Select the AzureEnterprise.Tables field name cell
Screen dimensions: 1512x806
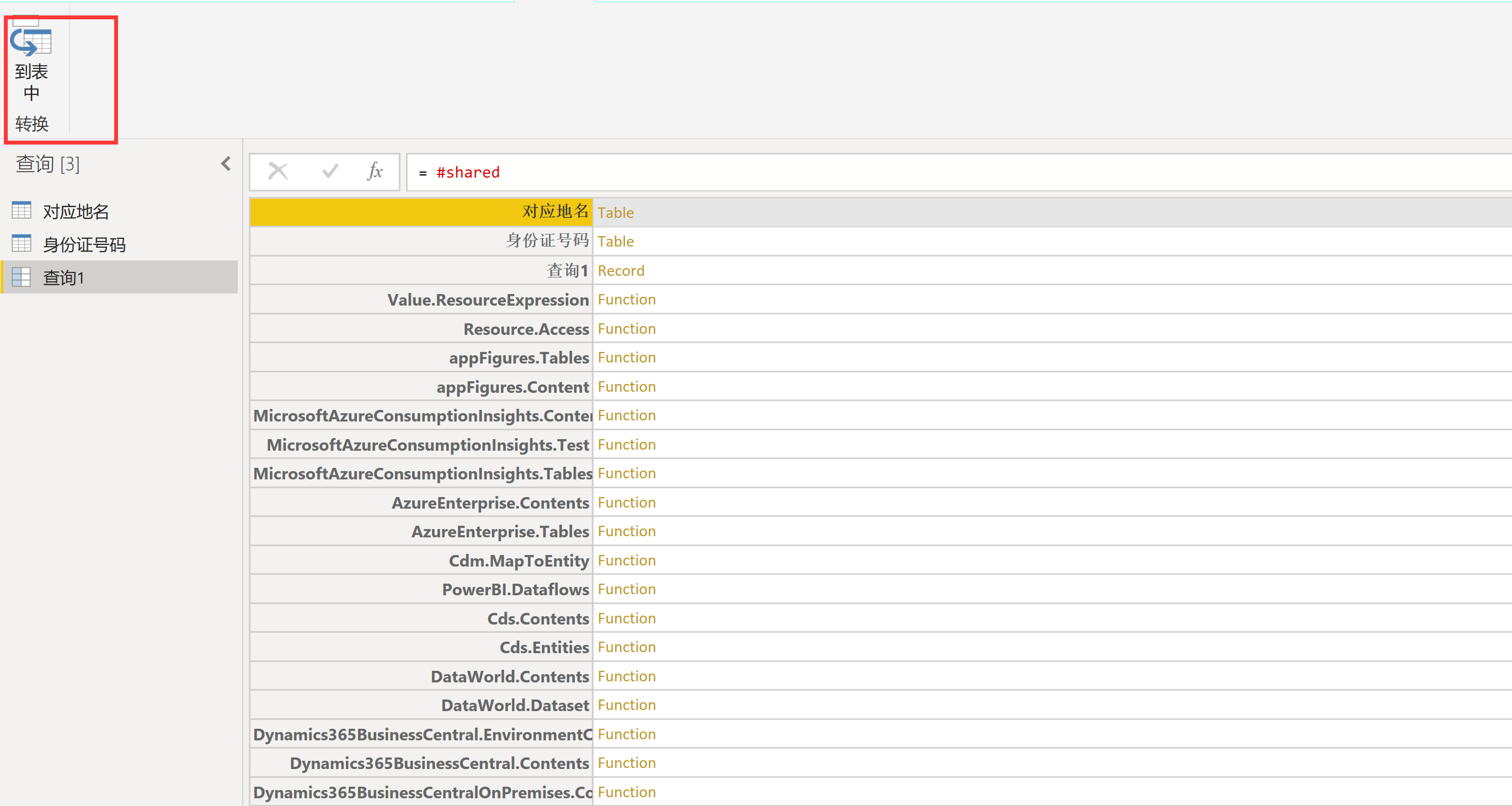tap(421, 531)
